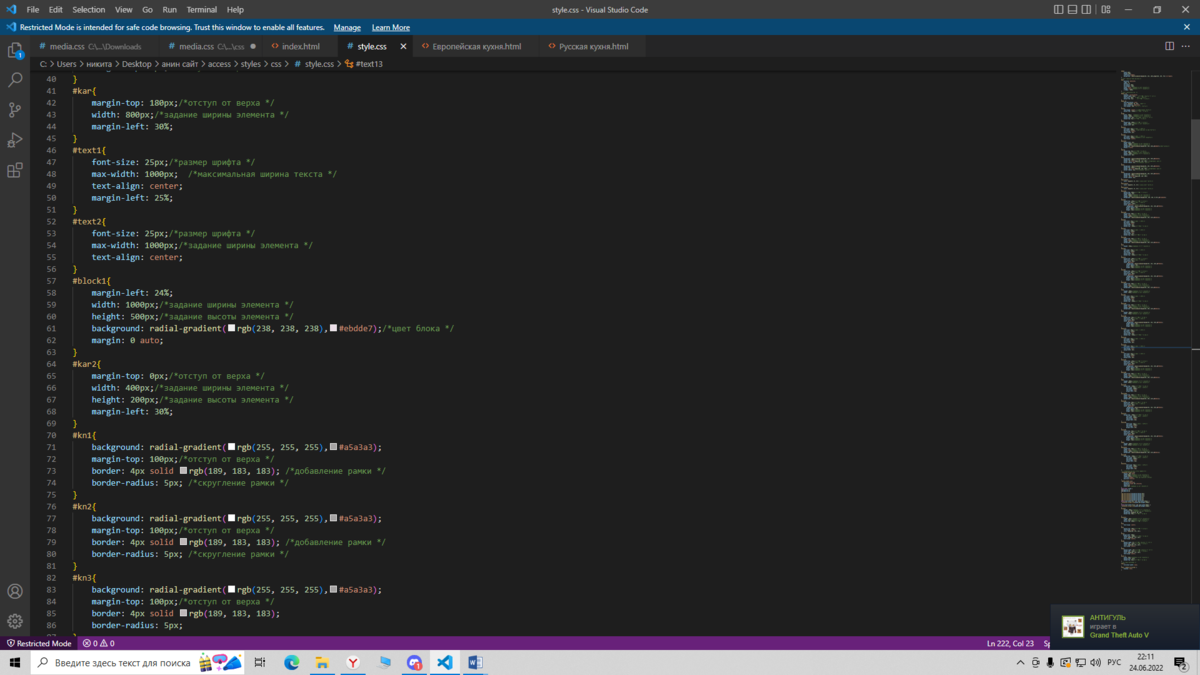Close the Restricted Mode notification banner

click(1187, 27)
